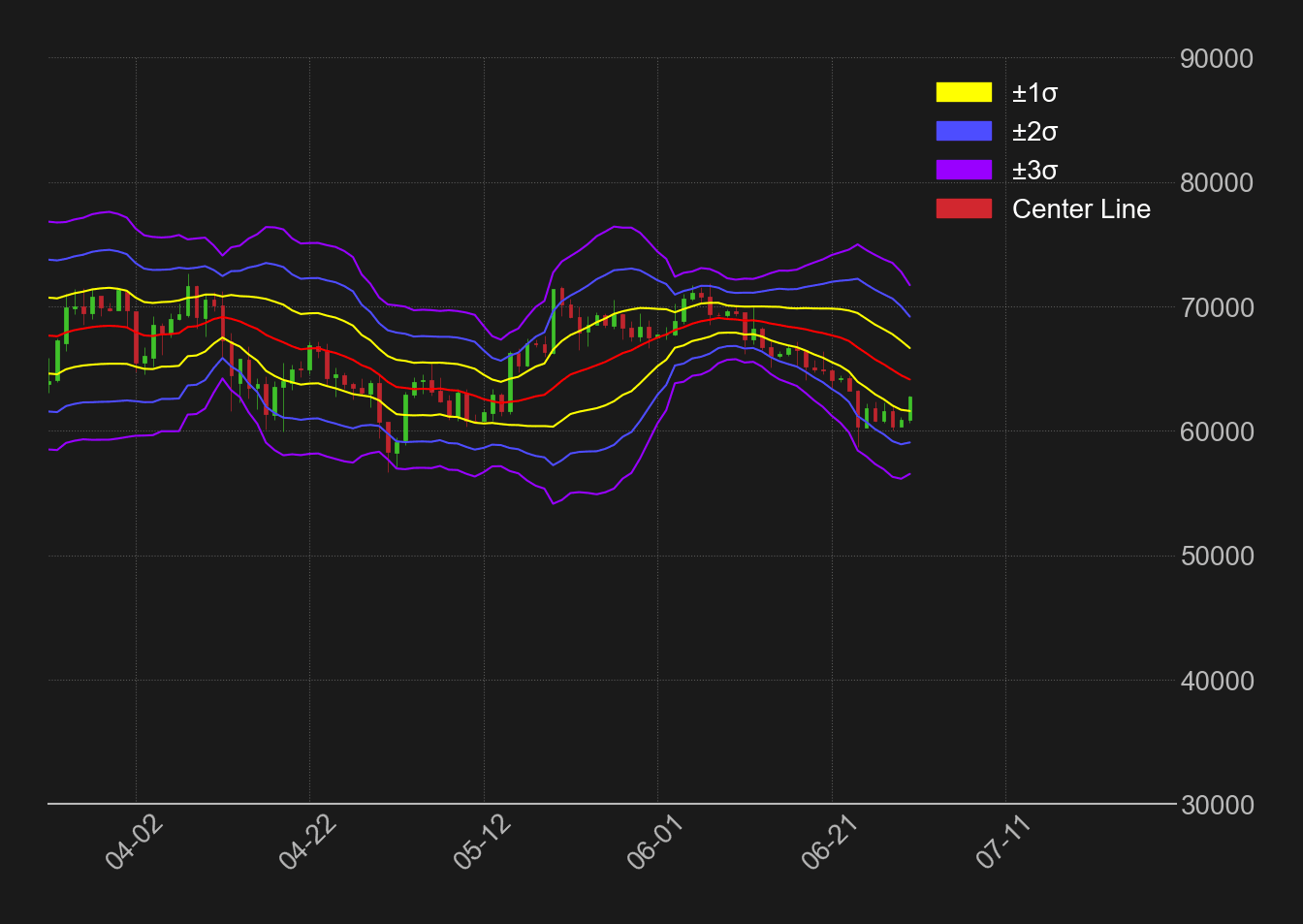Pick the 06-21 date on the x-axis

(x=830, y=843)
